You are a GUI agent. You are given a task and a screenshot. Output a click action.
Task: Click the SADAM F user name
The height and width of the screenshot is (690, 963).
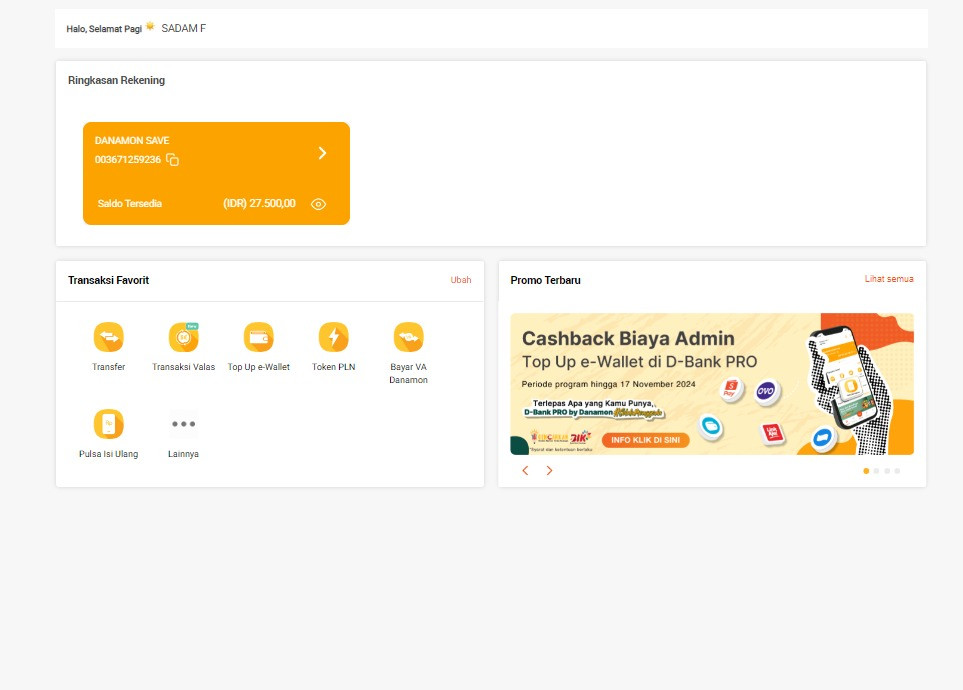coord(184,28)
